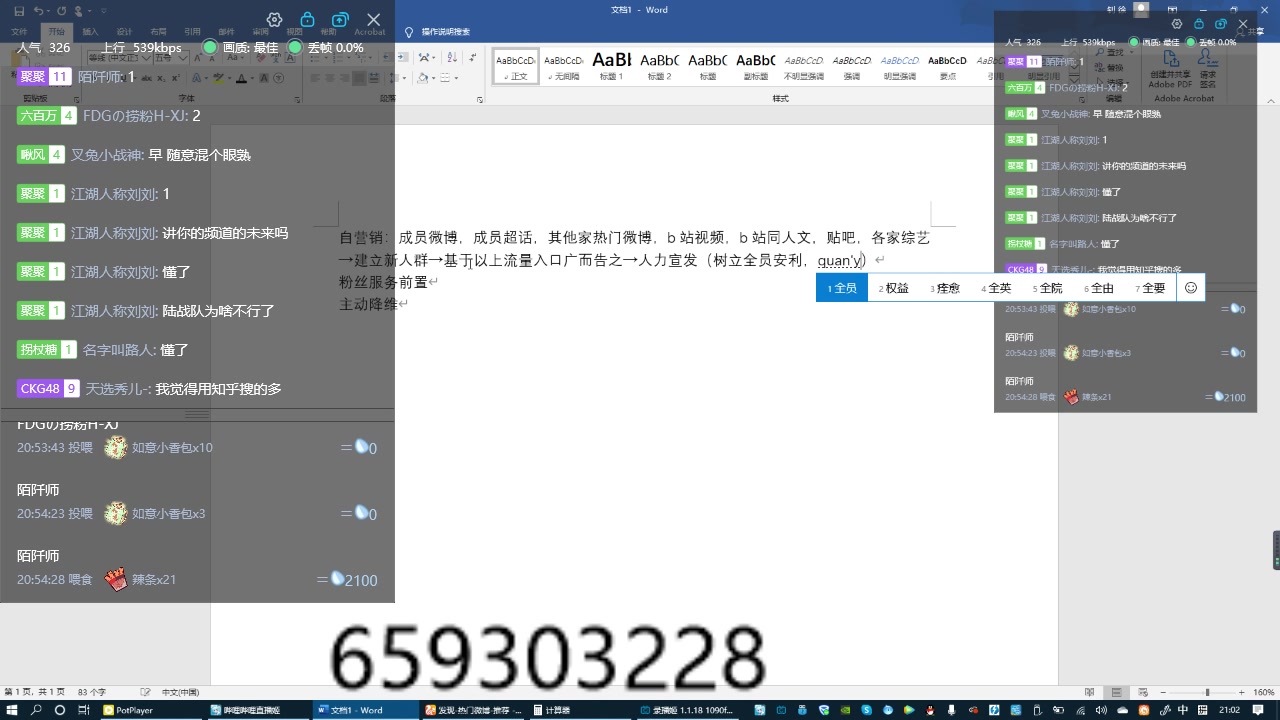Open PotPlayer from taskbar
Screen dimensions: 1280x720
tap(151, 710)
